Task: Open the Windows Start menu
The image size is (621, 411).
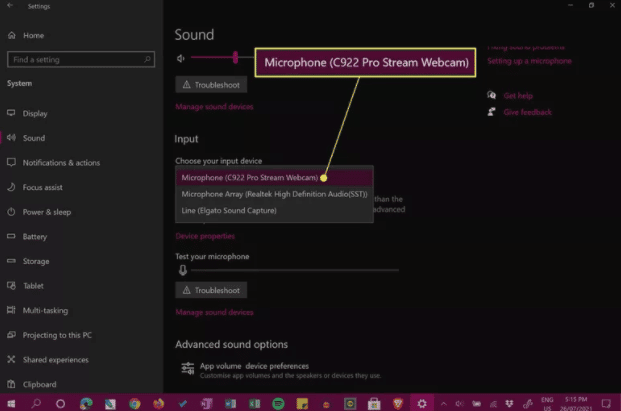Action: point(11,403)
